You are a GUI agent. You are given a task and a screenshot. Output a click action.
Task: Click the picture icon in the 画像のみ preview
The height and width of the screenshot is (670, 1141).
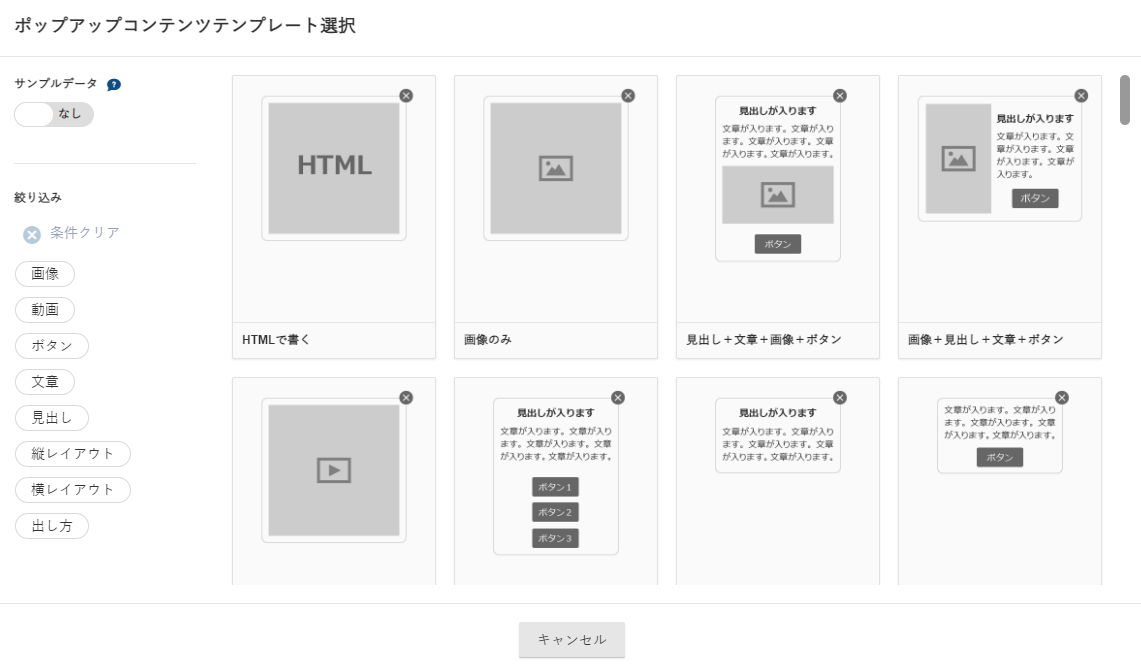[x=556, y=168]
